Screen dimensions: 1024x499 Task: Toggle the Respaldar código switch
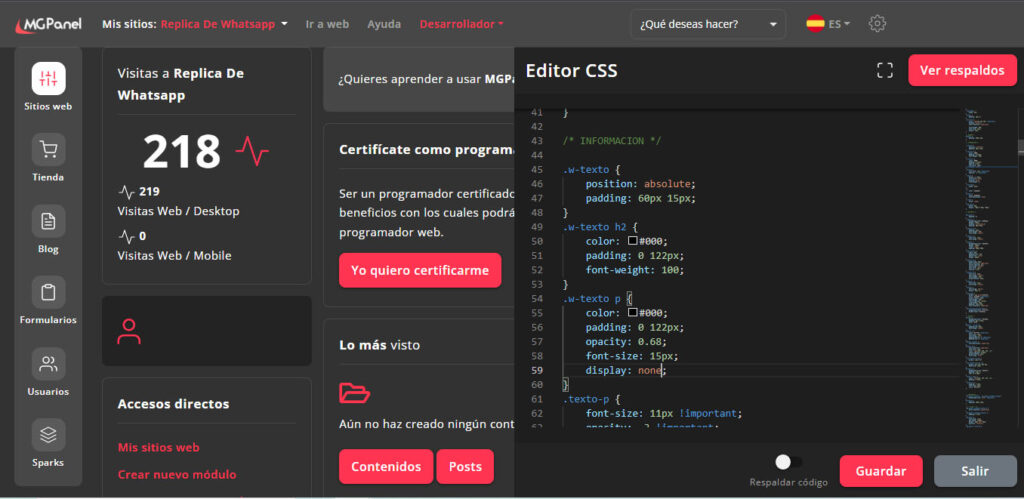pos(788,462)
